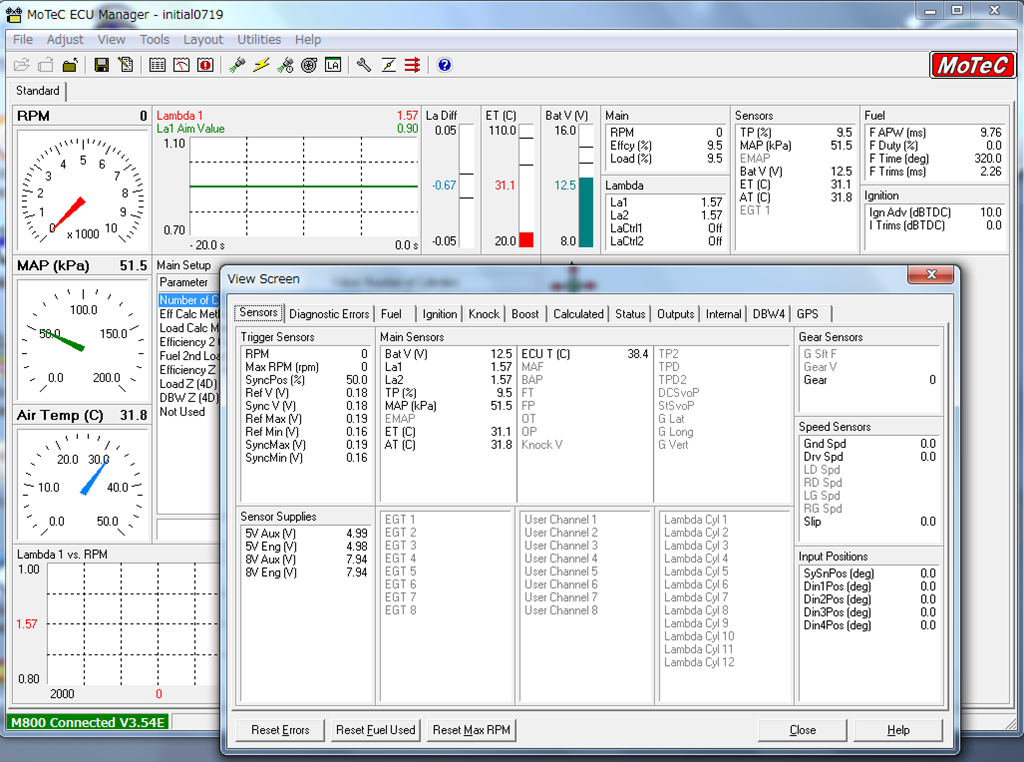Switch to the GPS tab
The image size is (1024, 762).
810,314
